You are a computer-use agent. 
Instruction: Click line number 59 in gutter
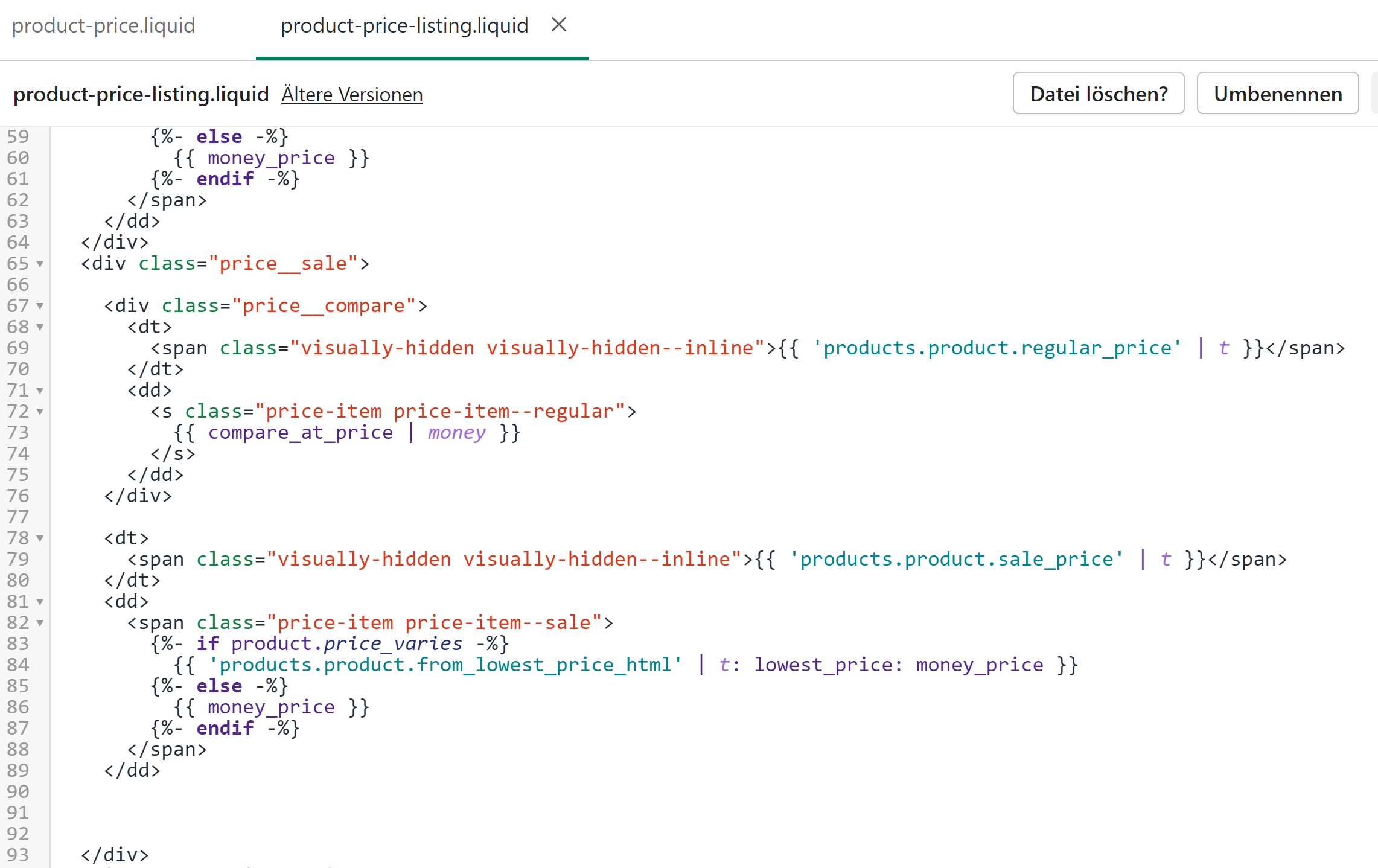18,137
